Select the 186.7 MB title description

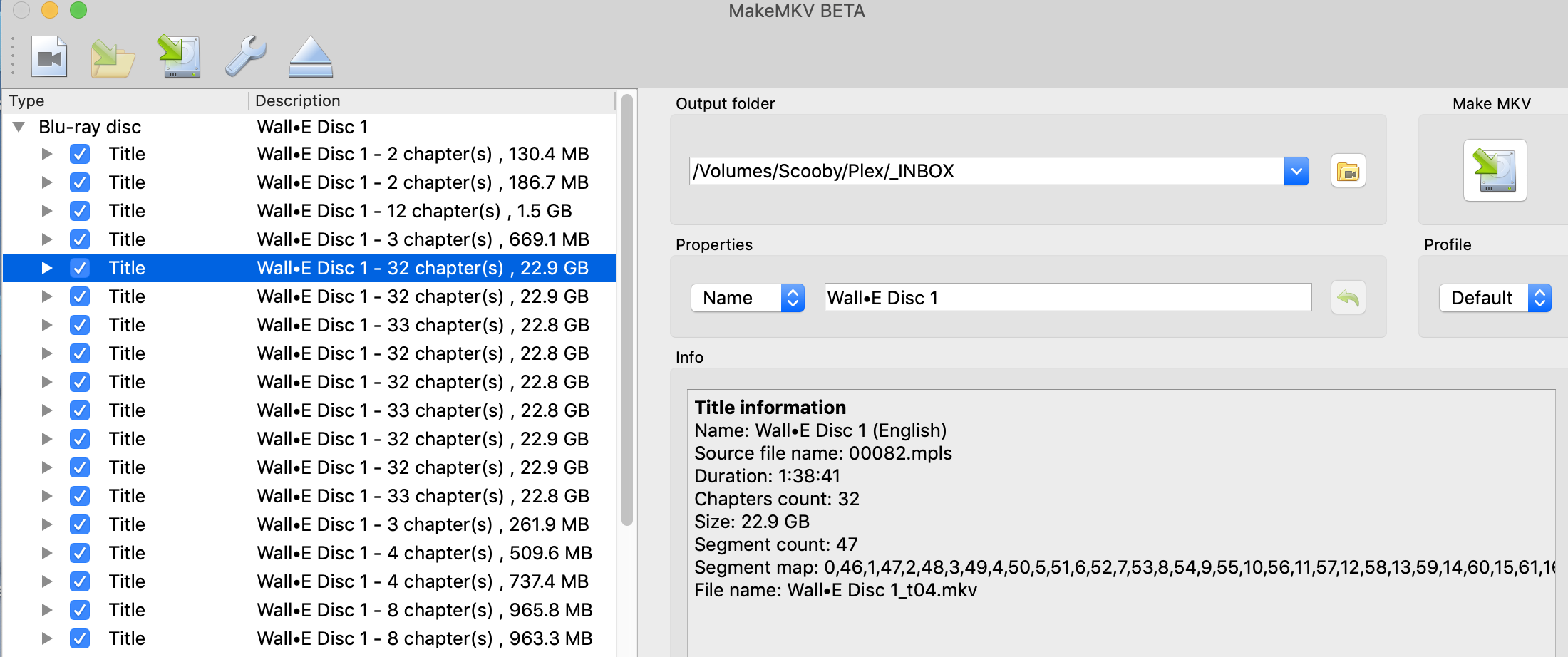pos(423,182)
